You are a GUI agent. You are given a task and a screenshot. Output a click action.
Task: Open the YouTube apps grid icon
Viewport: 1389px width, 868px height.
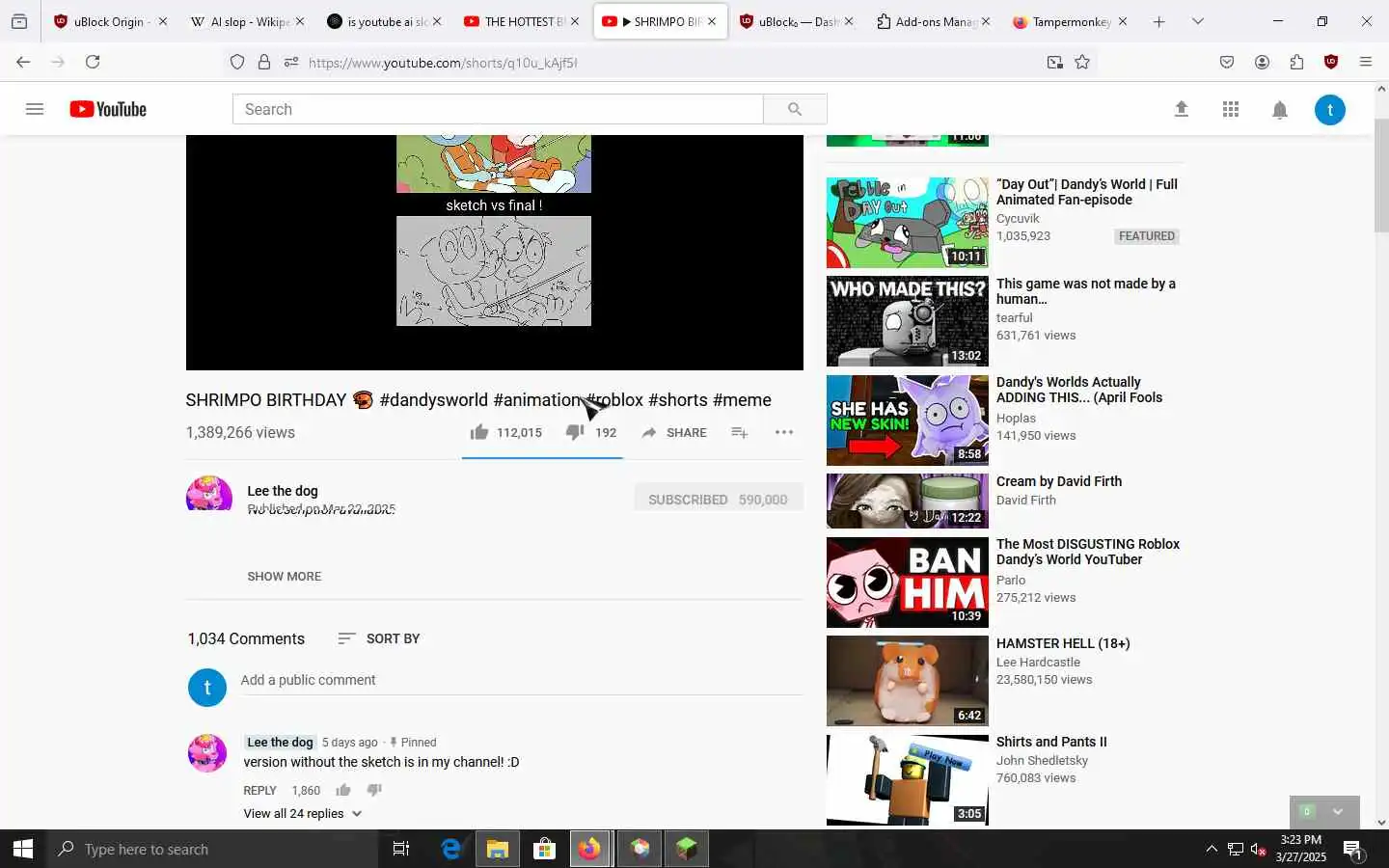tap(1231, 109)
